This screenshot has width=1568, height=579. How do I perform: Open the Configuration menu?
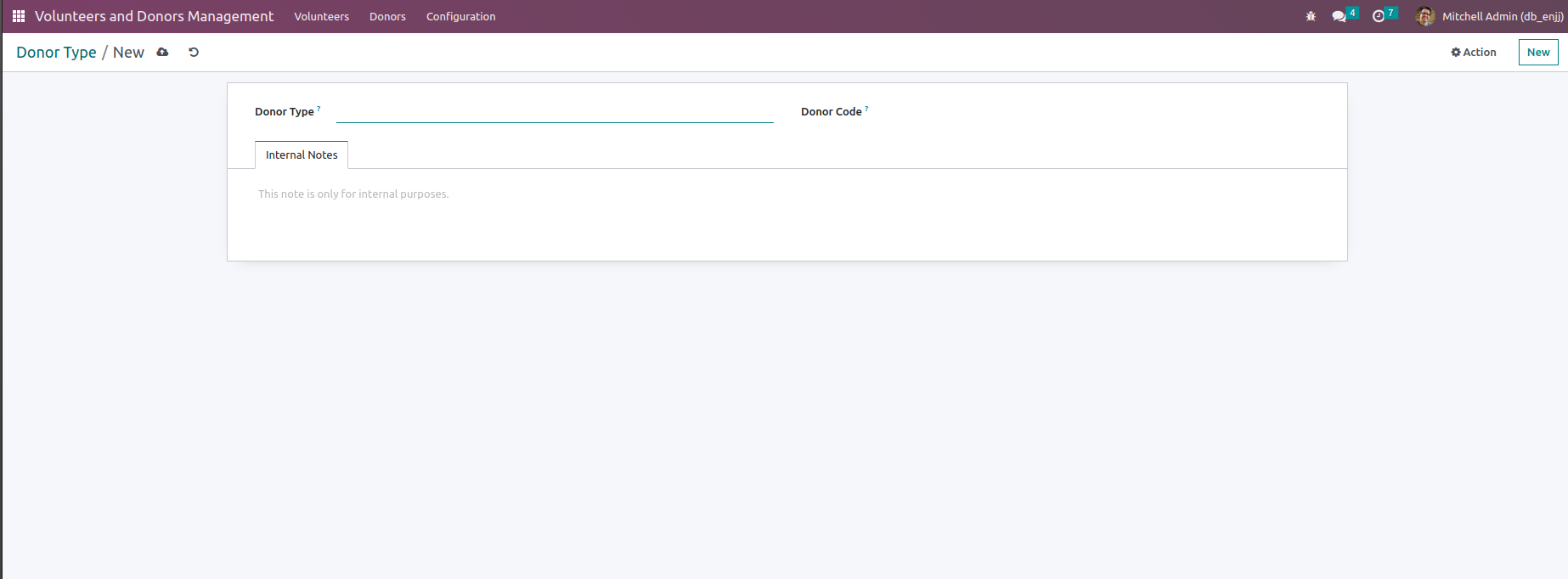[460, 16]
